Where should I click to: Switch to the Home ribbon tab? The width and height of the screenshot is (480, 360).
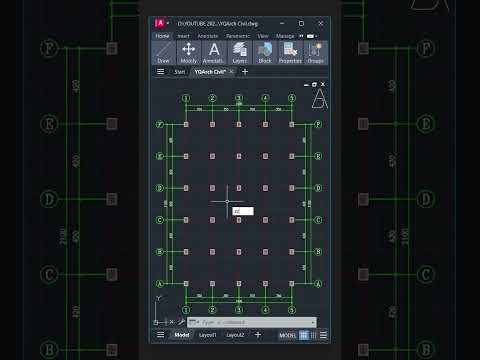coord(162,36)
